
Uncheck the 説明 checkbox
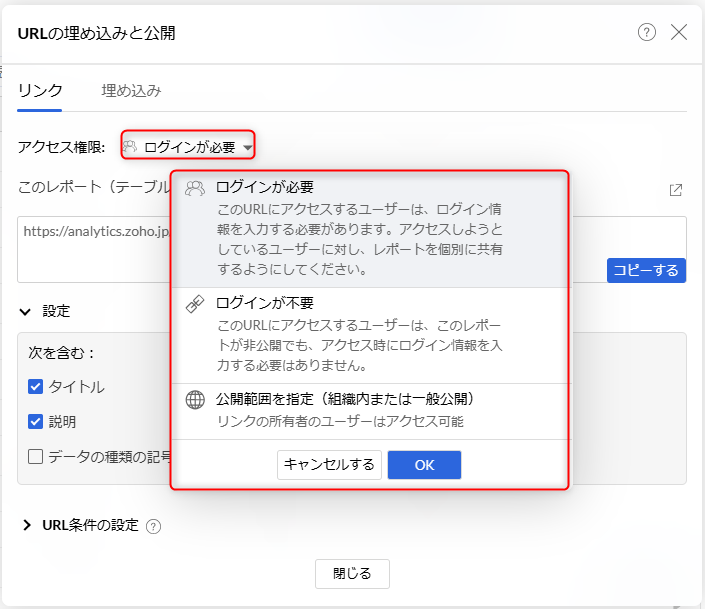point(35,422)
